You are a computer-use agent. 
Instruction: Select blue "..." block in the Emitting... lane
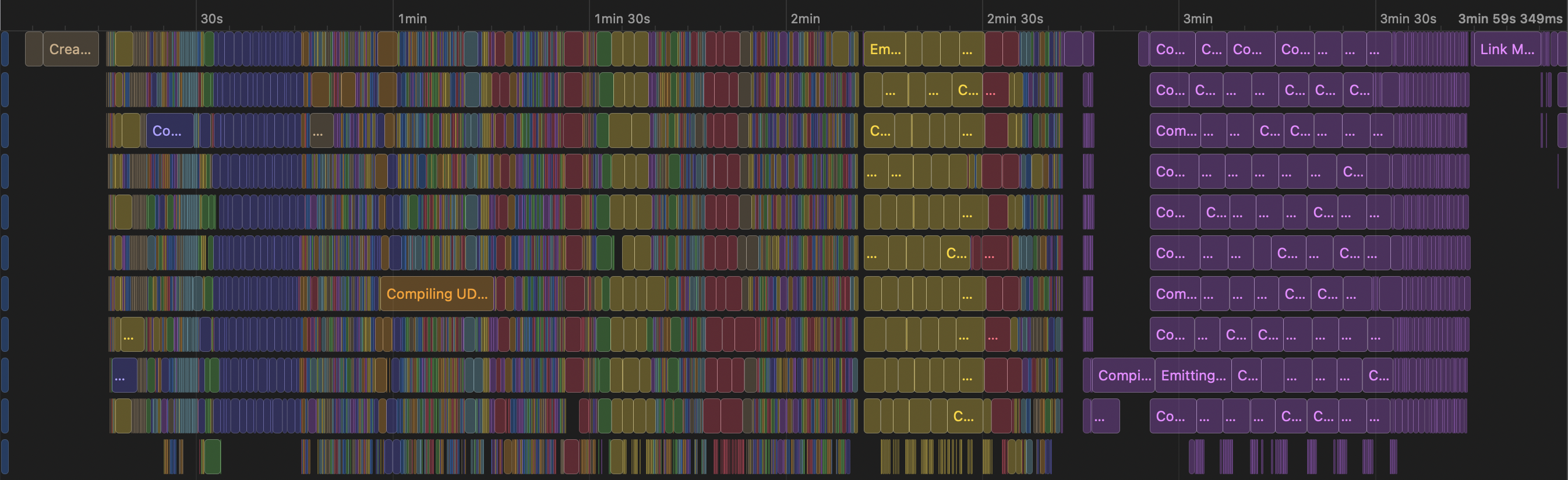pyautogui.click(x=124, y=375)
